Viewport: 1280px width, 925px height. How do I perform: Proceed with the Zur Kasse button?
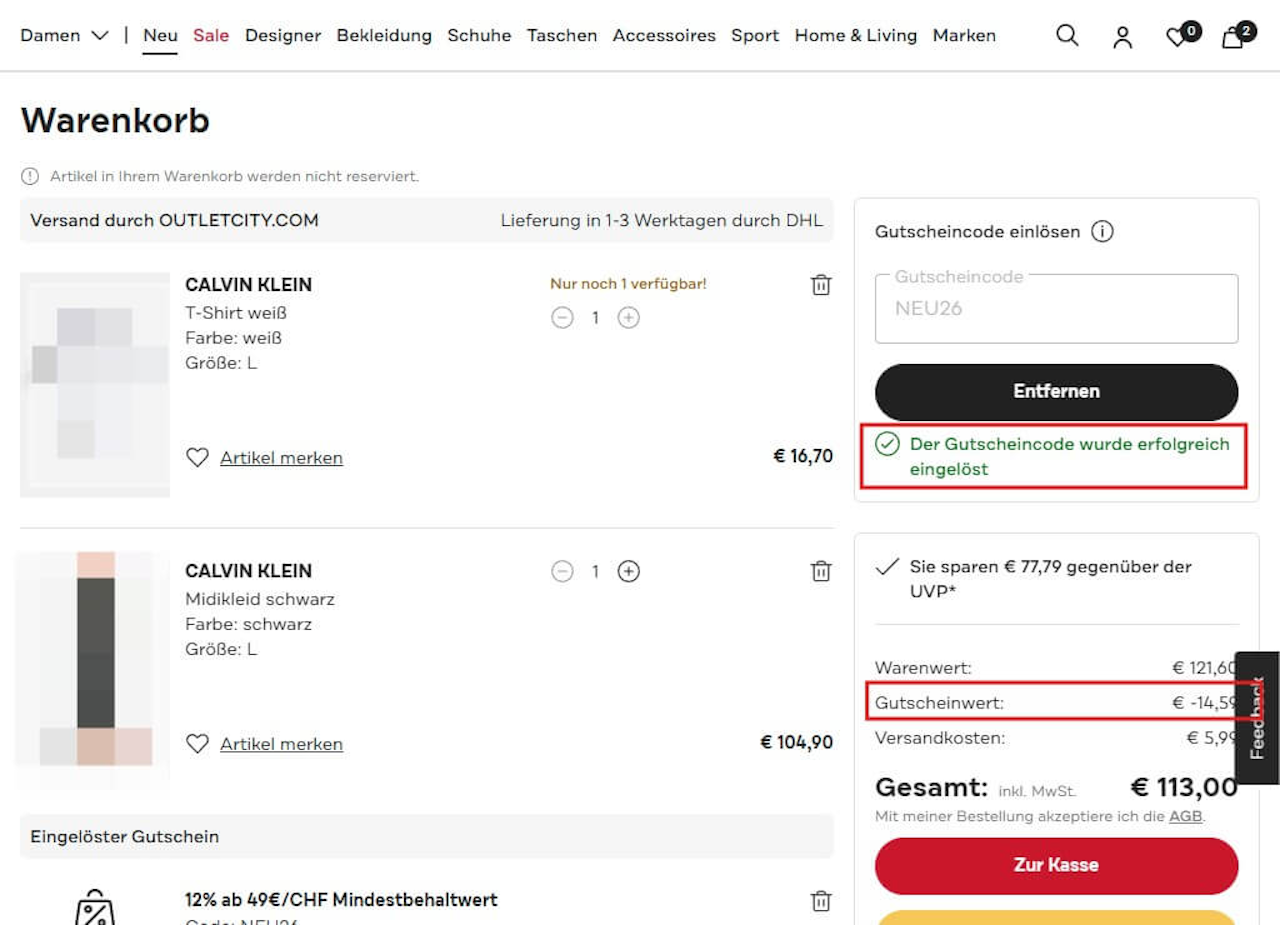point(1056,865)
